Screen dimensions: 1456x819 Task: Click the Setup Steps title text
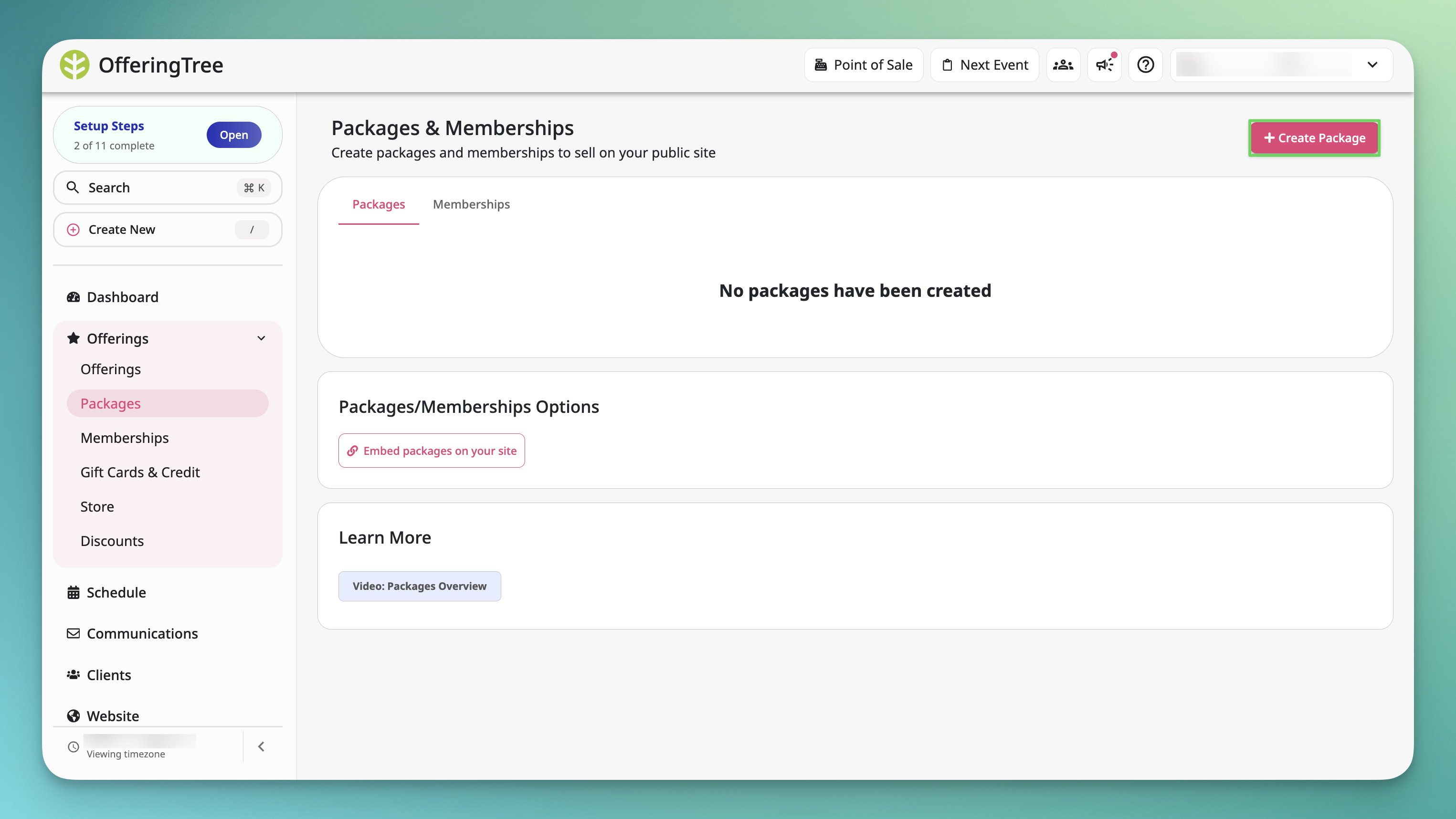click(108, 126)
